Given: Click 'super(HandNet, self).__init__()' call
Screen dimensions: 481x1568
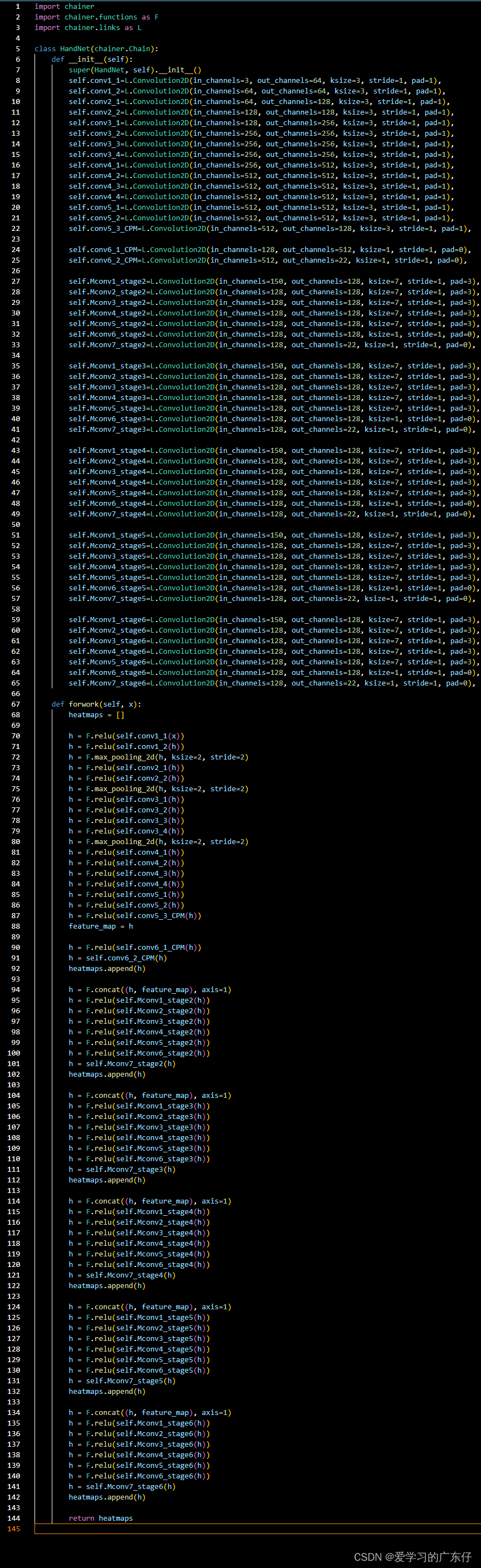Looking at the screenshot, I should [x=135, y=70].
